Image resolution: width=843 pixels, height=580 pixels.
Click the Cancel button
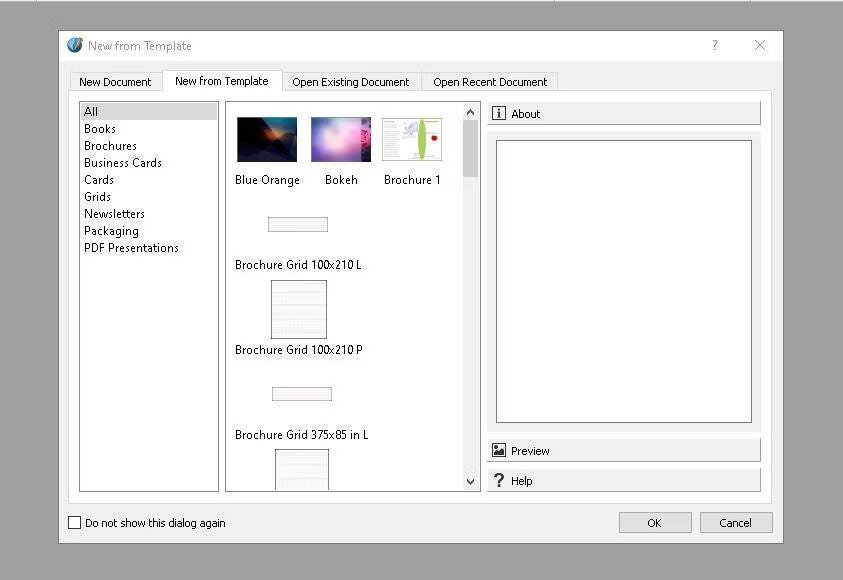735,522
